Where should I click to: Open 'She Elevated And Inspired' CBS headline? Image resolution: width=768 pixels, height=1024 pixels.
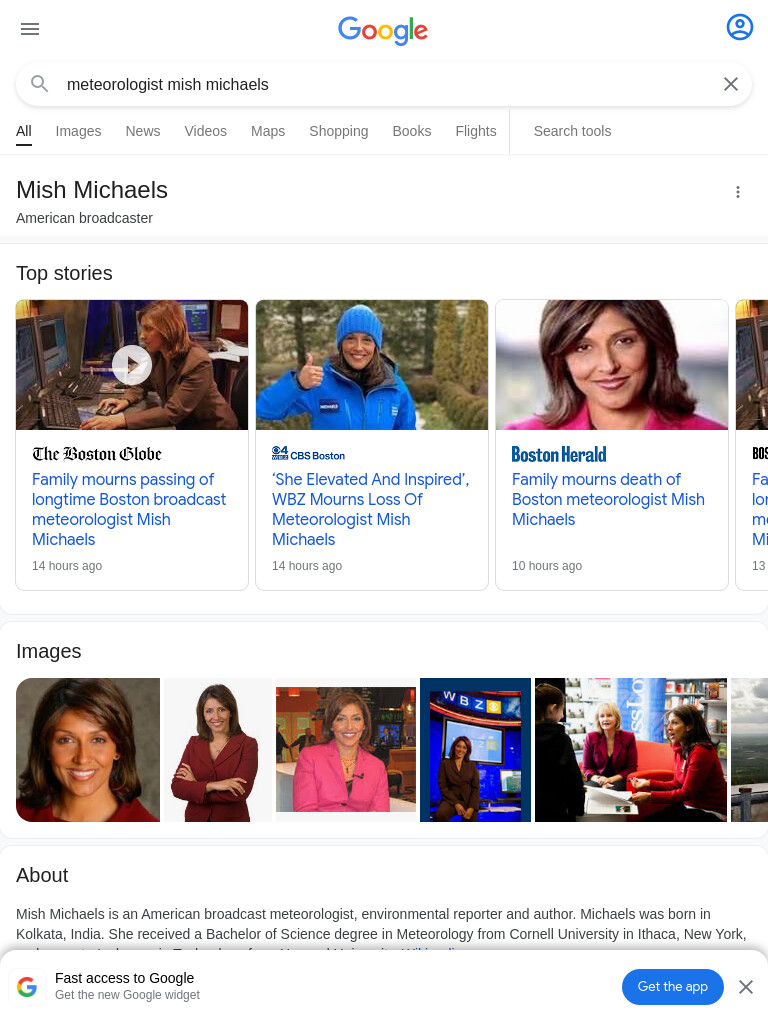[370, 509]
